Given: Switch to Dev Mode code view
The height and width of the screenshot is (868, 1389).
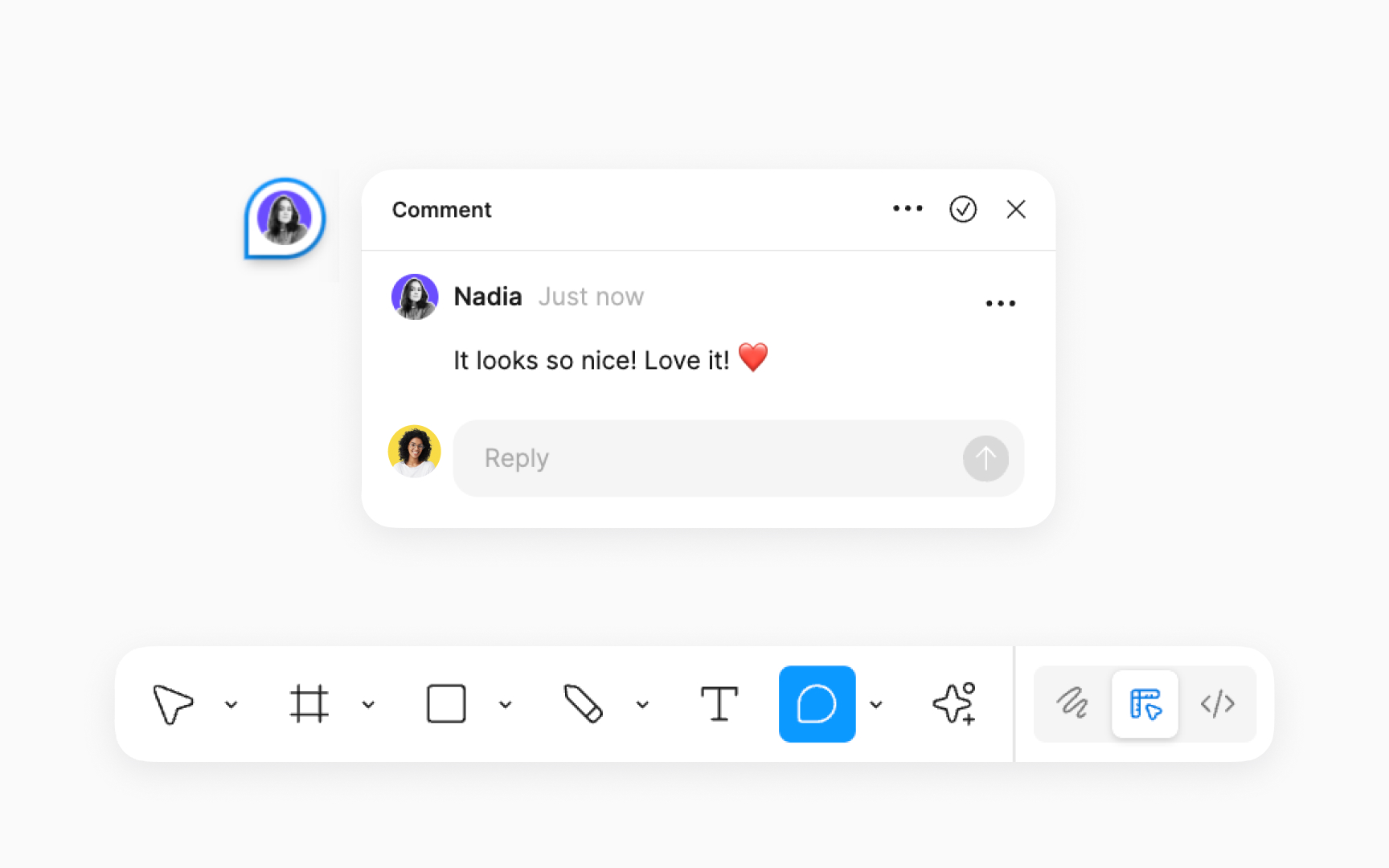Looking at the screenshot, I should (1219, 704).
